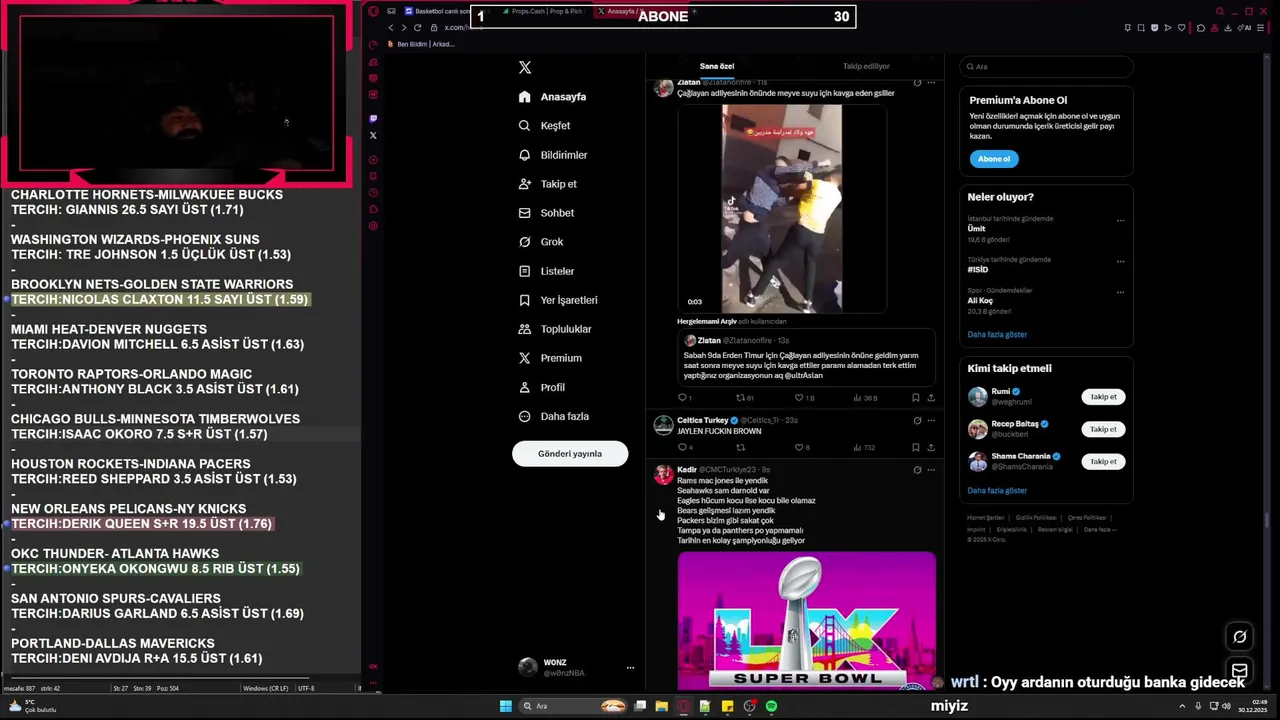1280x720 pixels.
Task: Play the fight video in Zlatan's post
Action: 782,208
